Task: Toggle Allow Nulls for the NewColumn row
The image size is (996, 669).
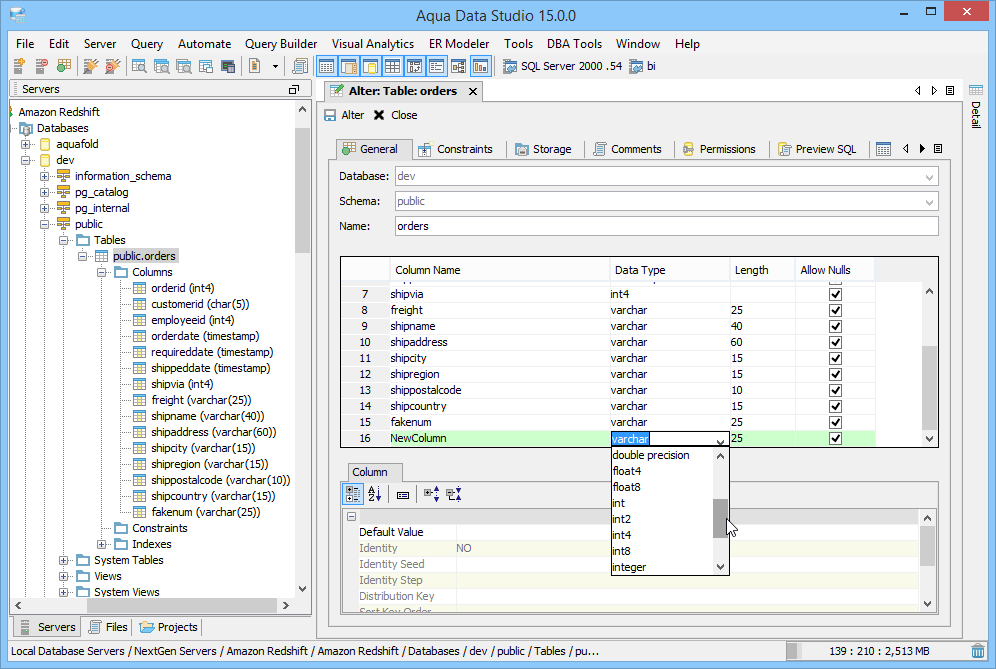Action: click(x=835, y=438)
